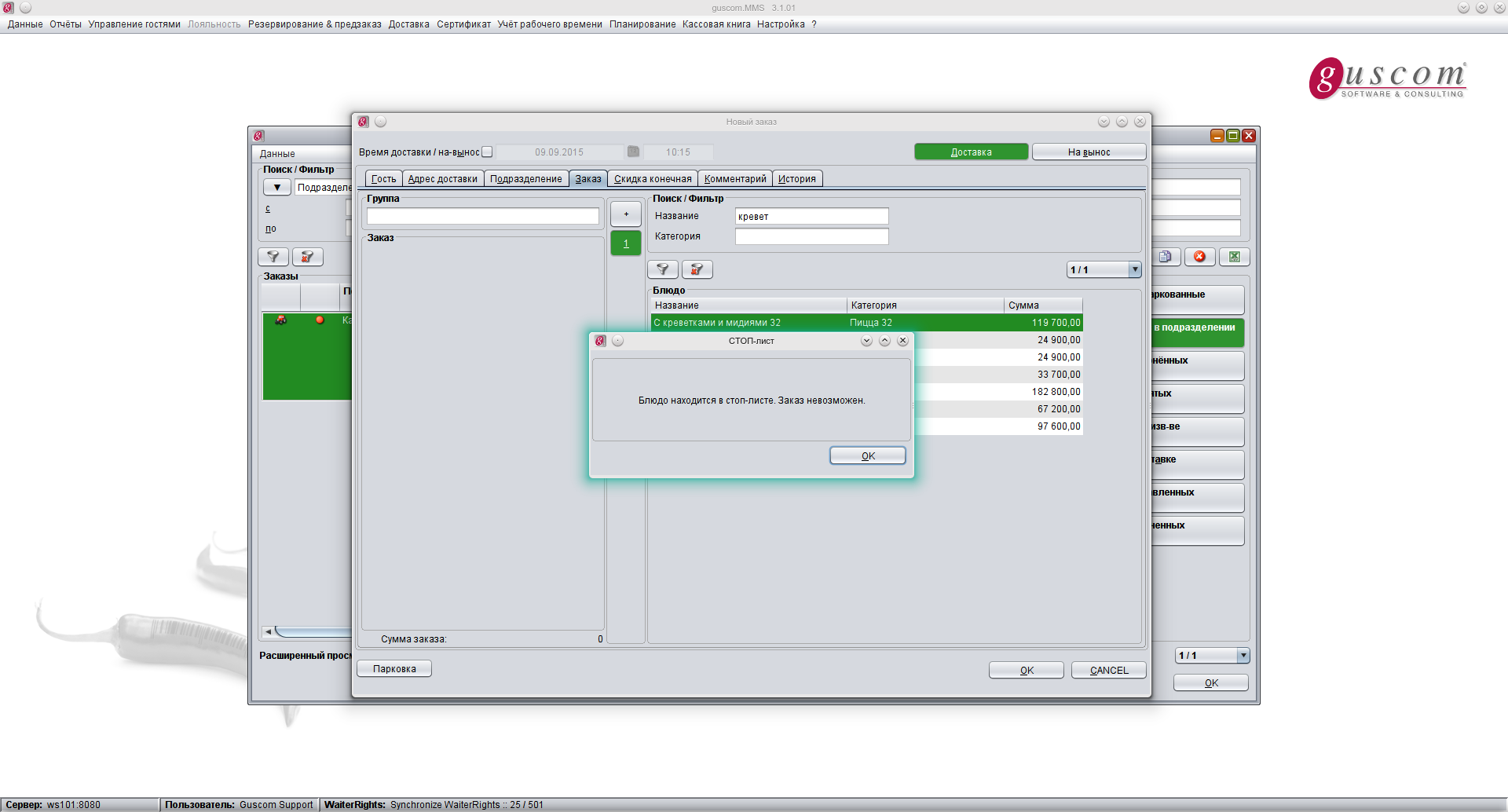
Task: Click the Название search input field
Action: 811,217
